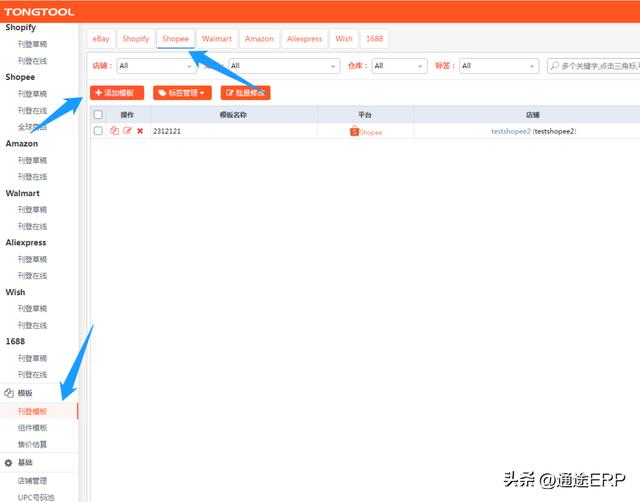640x502 pixels.
Task: Check the box for row 2312121
Action: click(98, 131)
